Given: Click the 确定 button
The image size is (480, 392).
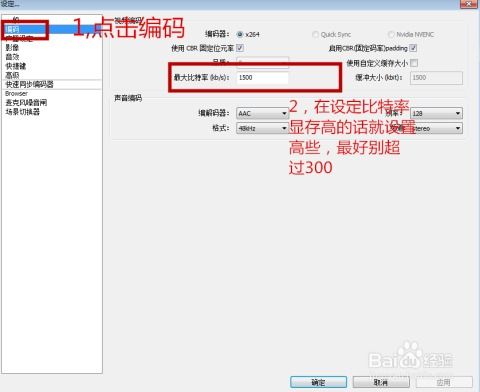Looking at the screenshot, I should point(318,382).
